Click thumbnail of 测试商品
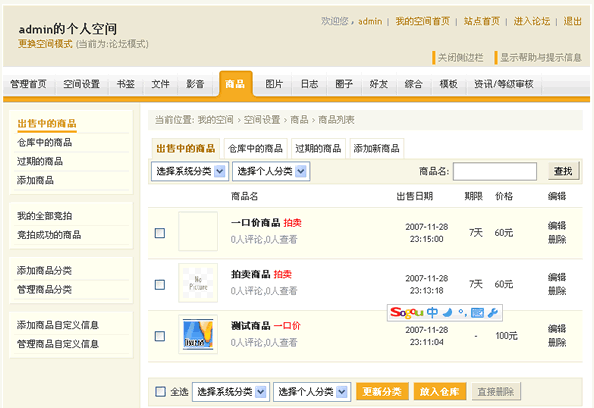This screenshot has width=594, height=408. [198, 334]
